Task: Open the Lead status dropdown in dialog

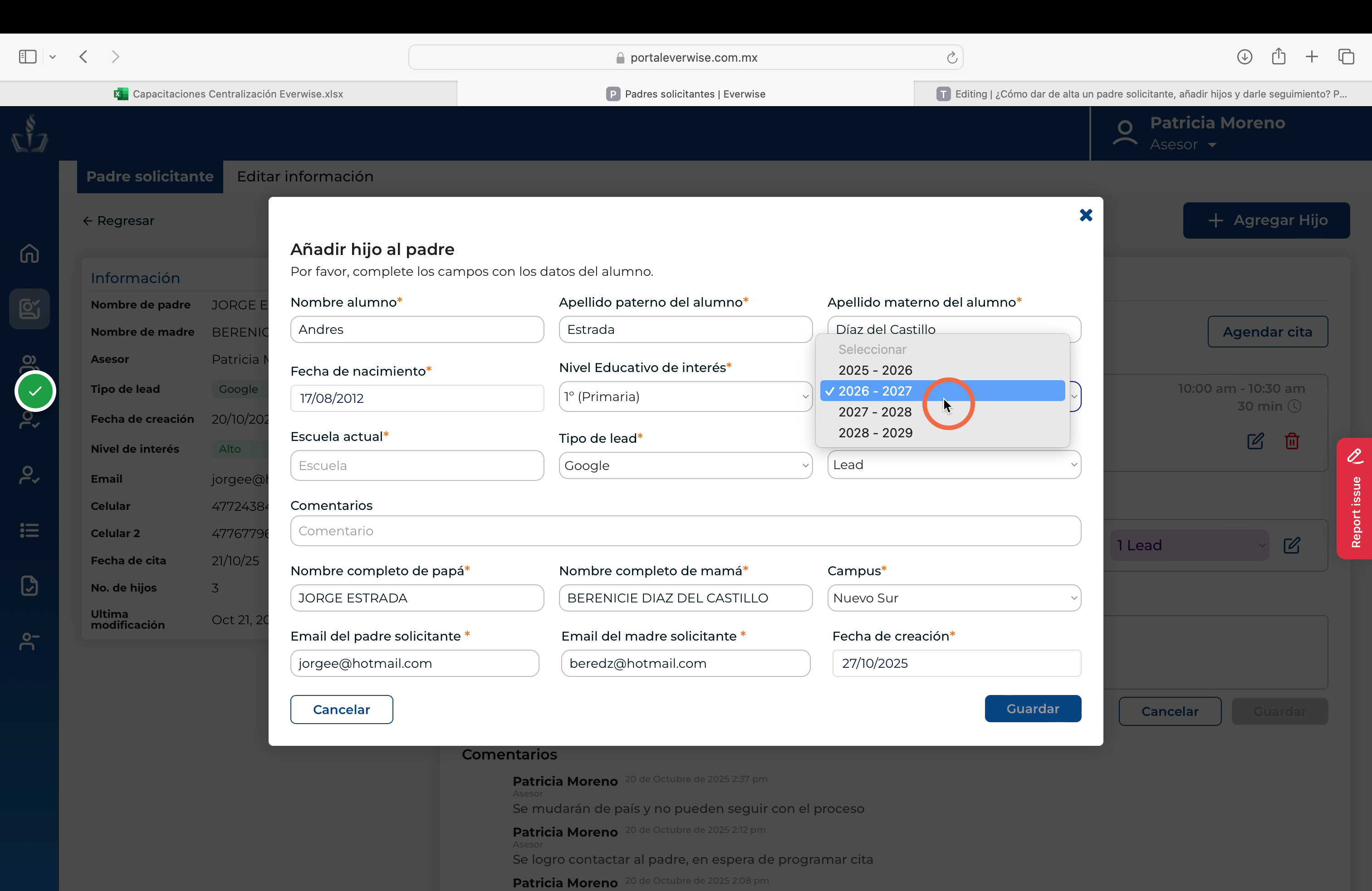Action: [x=954, y=465]
